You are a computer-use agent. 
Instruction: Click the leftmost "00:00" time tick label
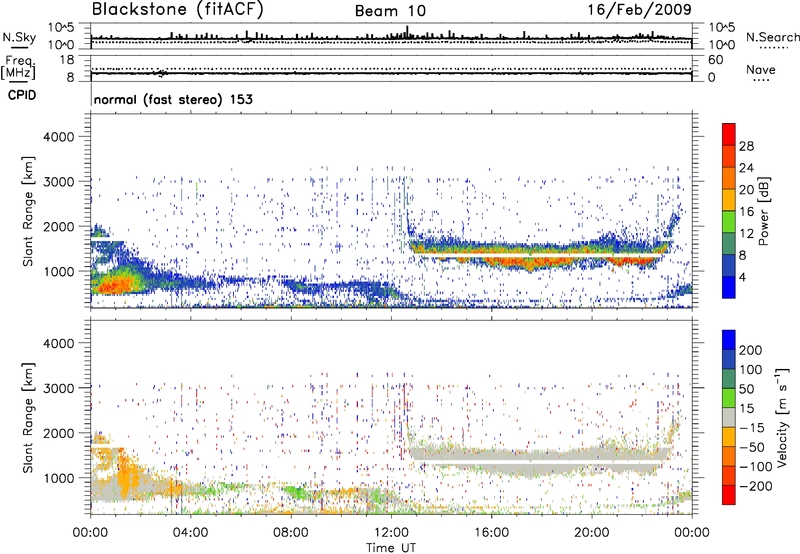(x=90, y=533)
